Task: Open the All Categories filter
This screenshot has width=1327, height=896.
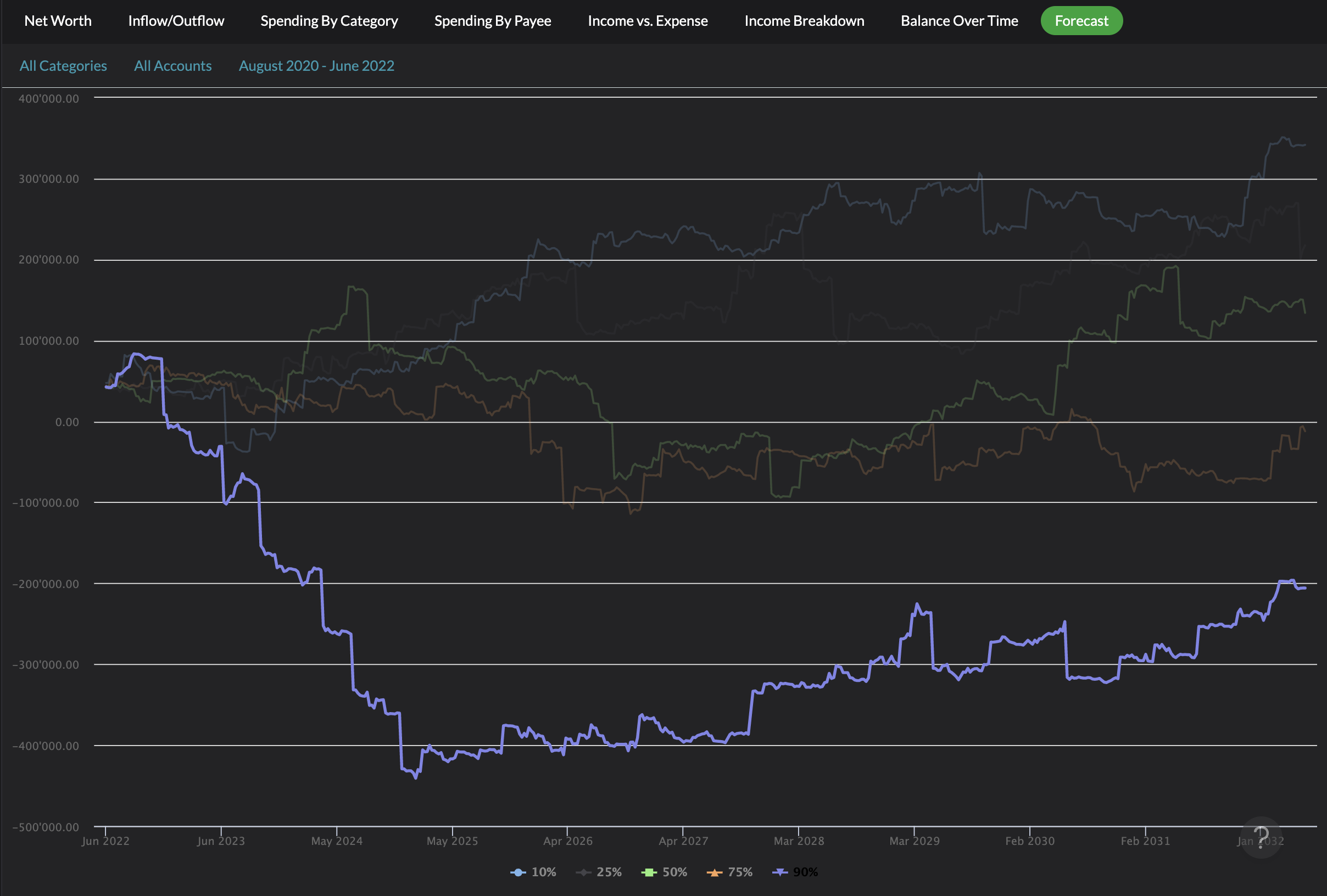Action: [63, 66]
